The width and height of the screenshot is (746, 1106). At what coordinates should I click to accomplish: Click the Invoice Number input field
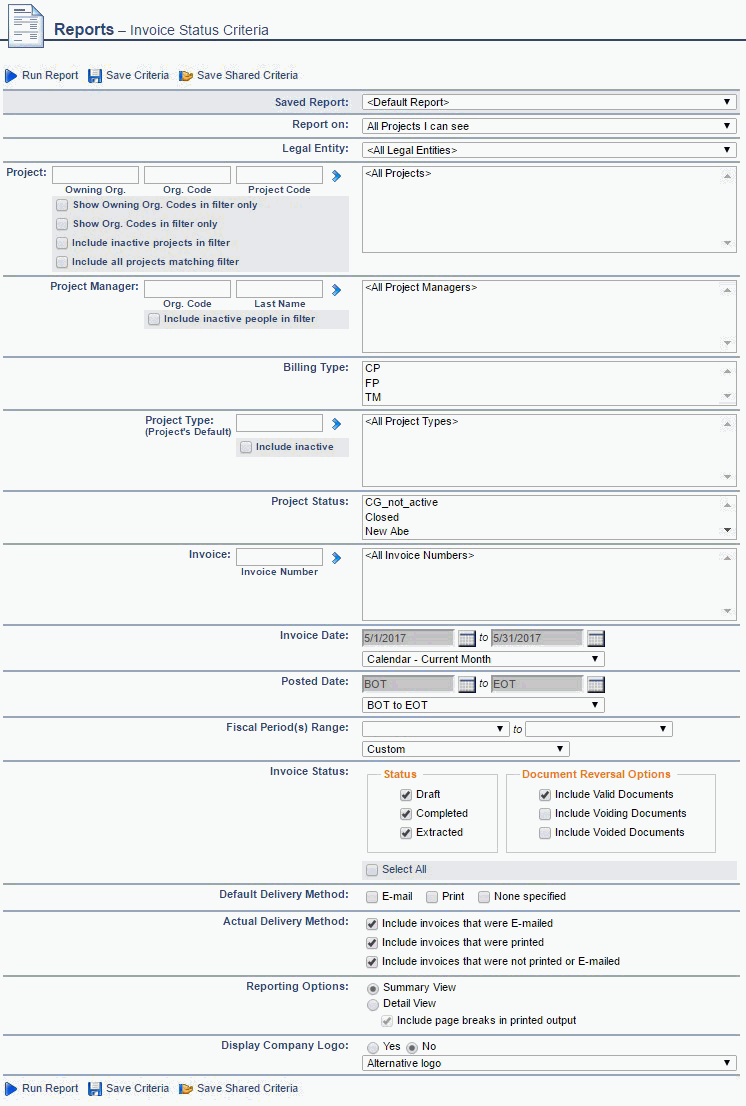pyautogui.click(x=279, y=557)
